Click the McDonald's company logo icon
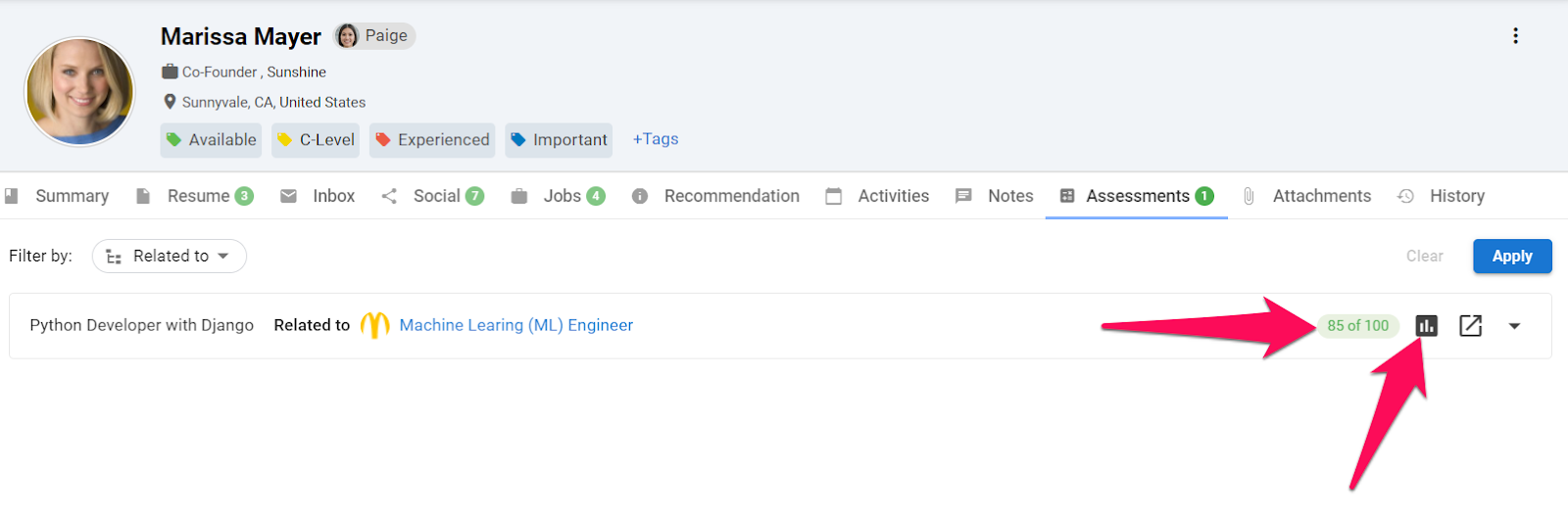 (x=375, y=325)
